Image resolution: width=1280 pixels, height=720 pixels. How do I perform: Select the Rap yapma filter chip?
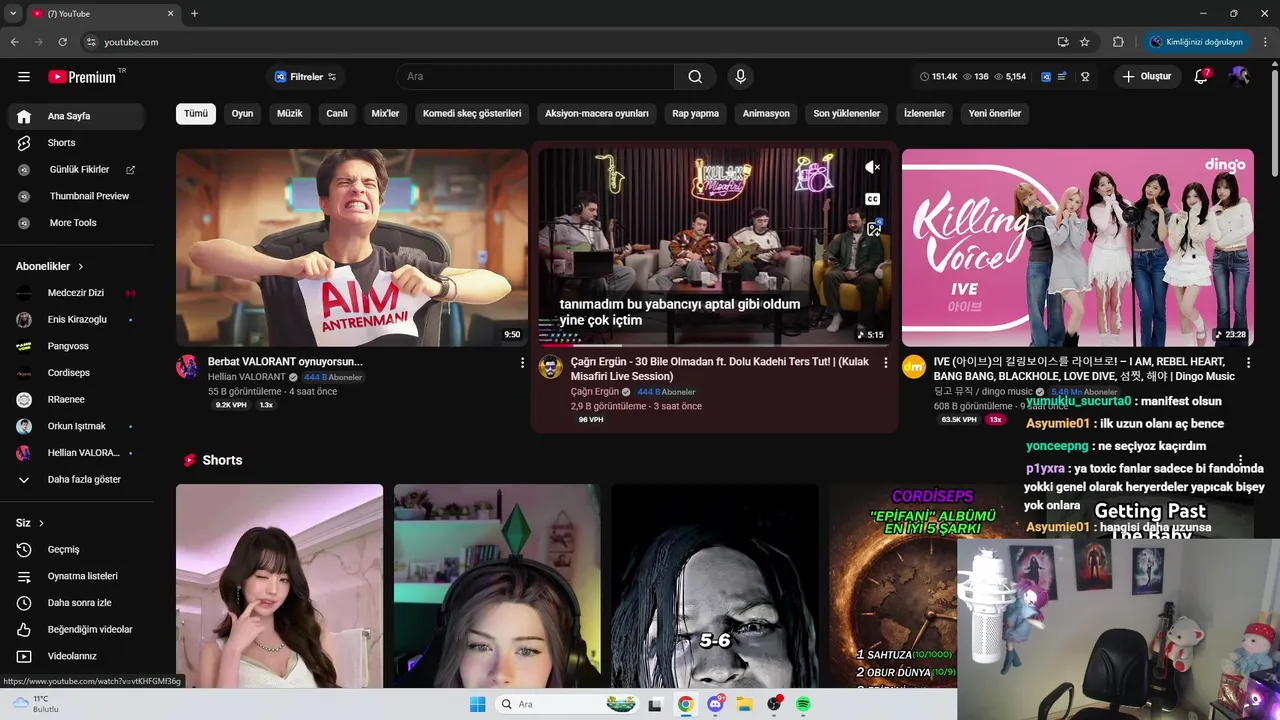coord(696,114)
